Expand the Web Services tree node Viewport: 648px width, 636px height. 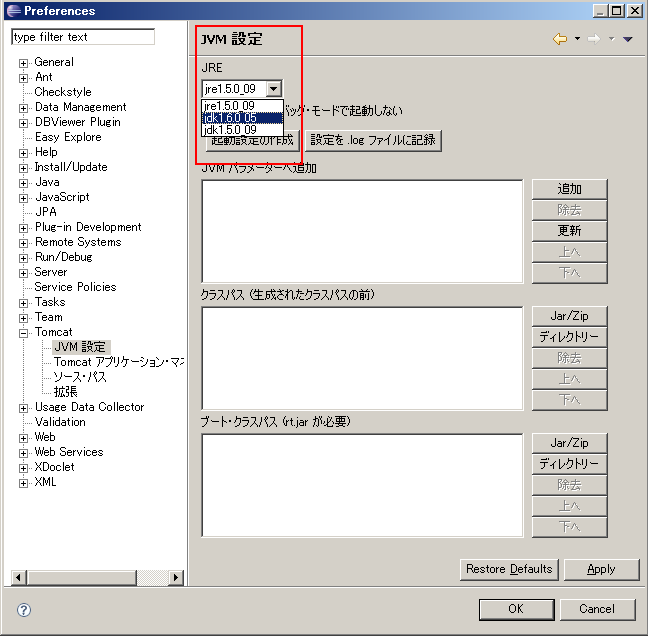(x=24, y=453)
